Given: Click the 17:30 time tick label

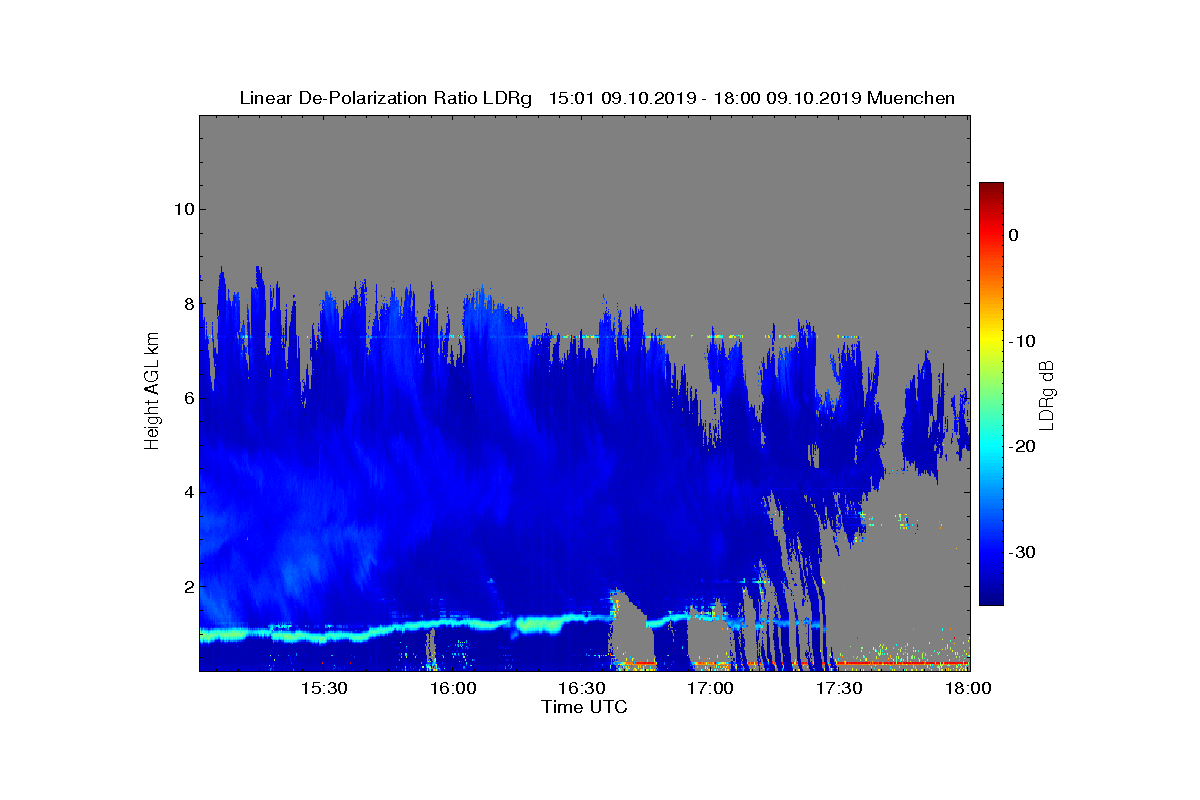Looking at the screenshot, I should (839, 689).
